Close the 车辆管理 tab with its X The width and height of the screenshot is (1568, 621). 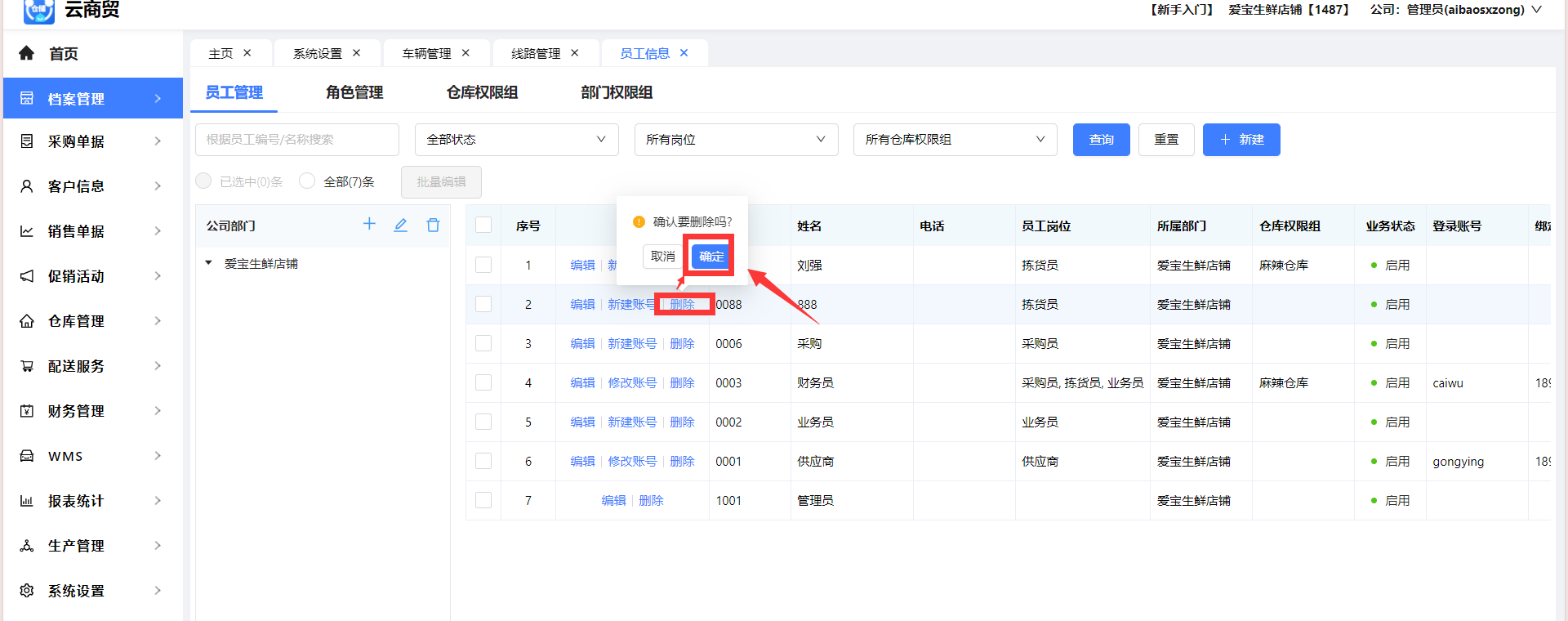(465, 53)
